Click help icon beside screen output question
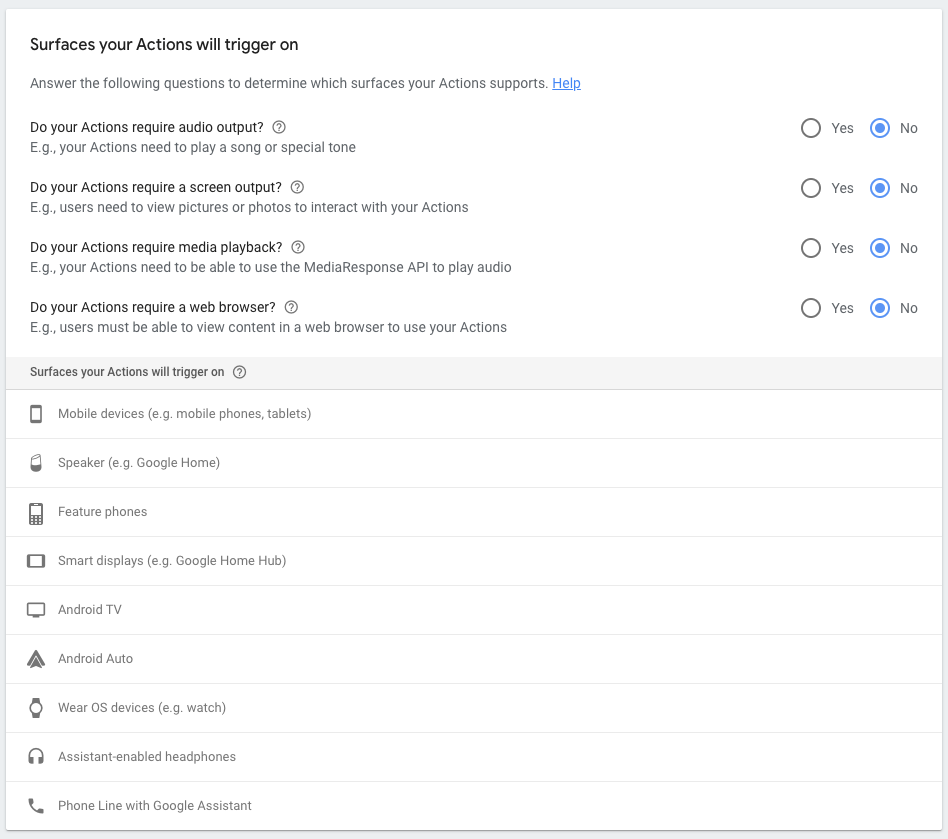The width and height of the screenshot is (948, 839). click(x=297, y=187)
